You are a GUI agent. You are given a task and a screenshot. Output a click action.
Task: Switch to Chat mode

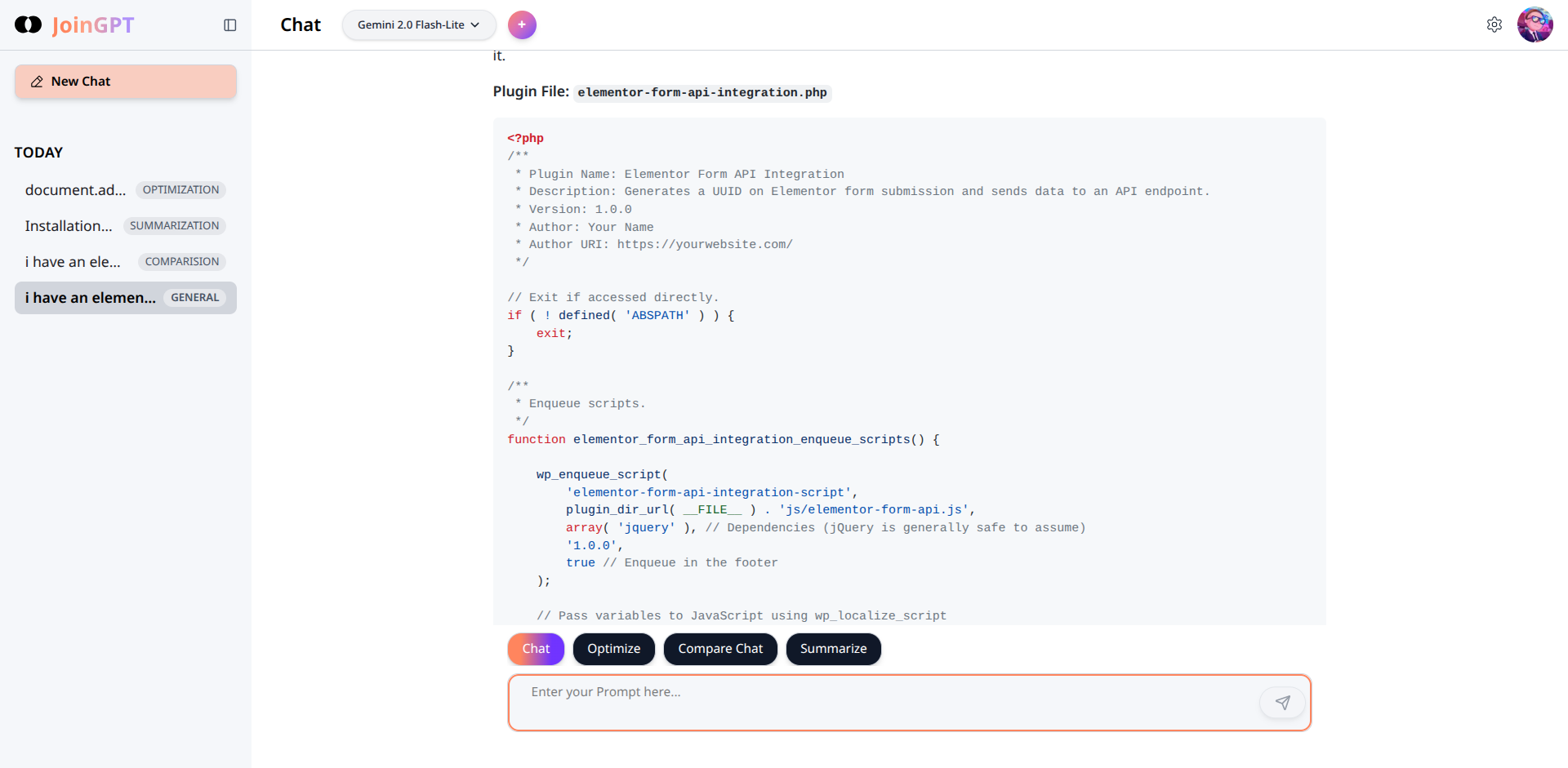536,649
